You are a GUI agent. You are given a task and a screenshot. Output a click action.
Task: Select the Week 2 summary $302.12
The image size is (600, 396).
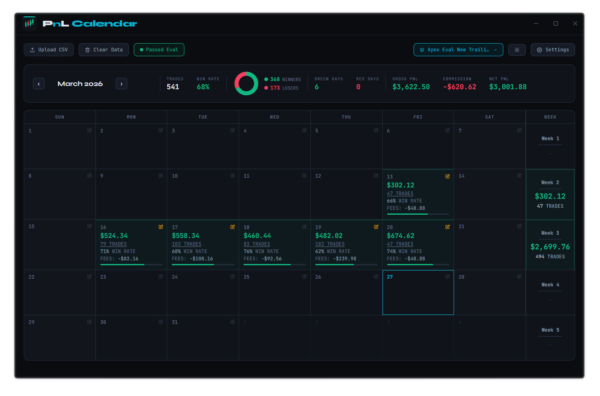point(550,196)
